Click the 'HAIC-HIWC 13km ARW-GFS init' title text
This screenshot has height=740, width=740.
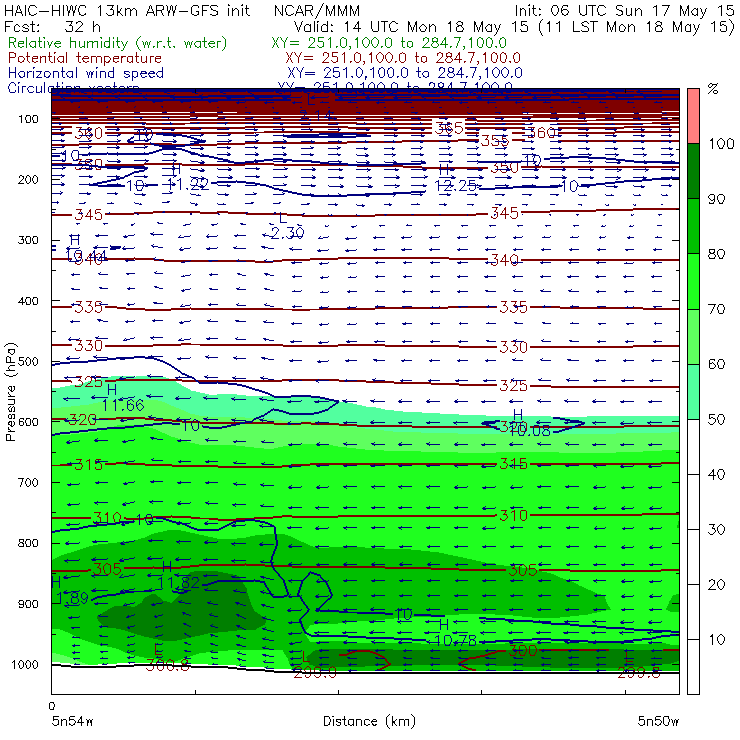point(126,10)
